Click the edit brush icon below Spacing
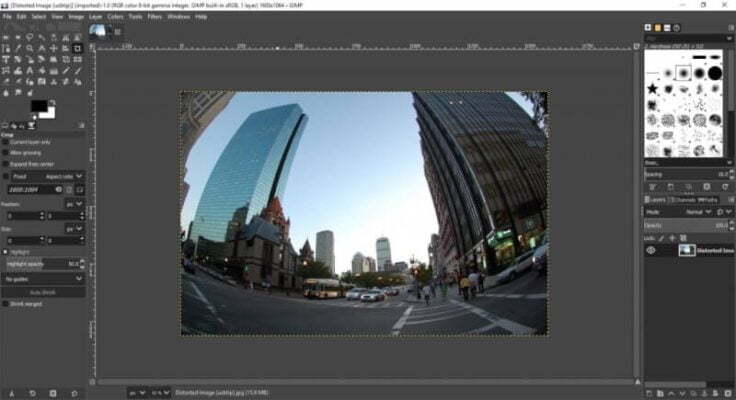 [x=652, y=187]
